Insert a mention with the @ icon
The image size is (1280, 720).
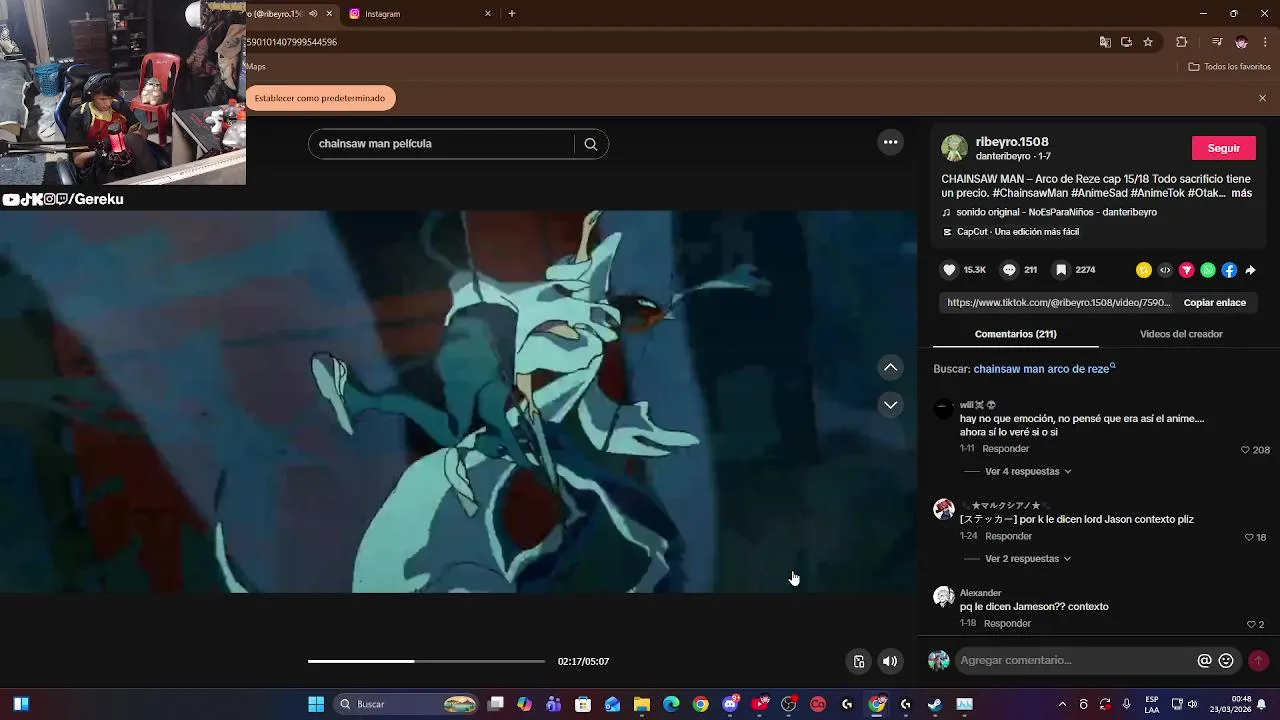pyautogui.click(x=1204, y=661)
